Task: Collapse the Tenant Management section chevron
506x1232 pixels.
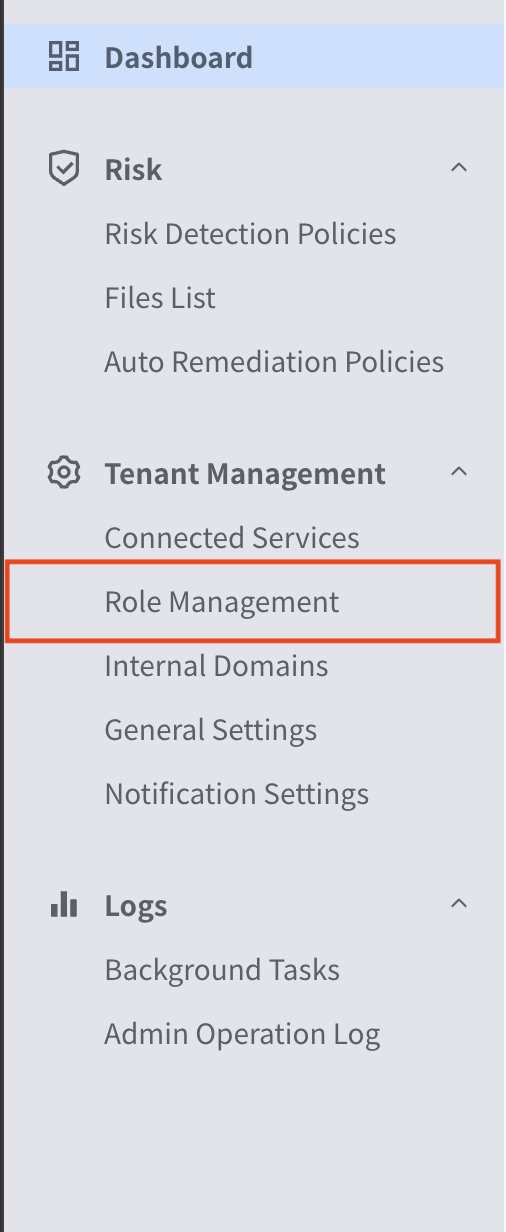Action: point(459,472)
